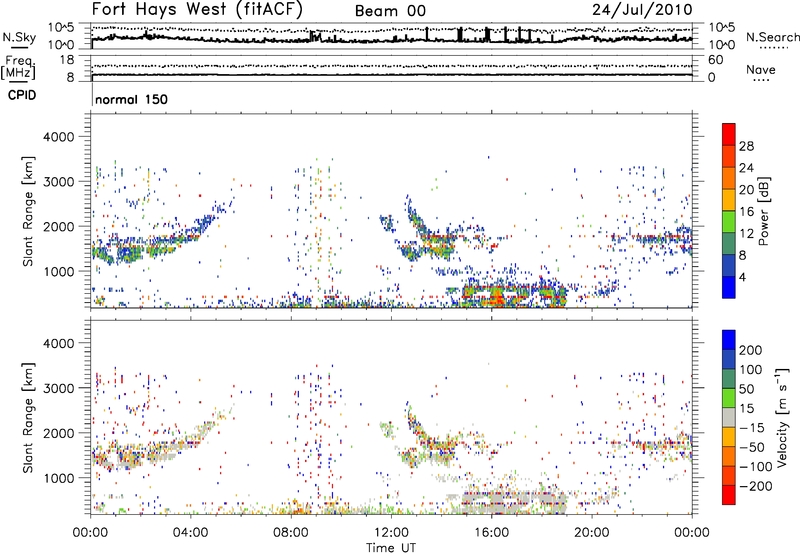Click the 'Nave' legend label
This screenshot has width=800, height=554.
point(761,69)
